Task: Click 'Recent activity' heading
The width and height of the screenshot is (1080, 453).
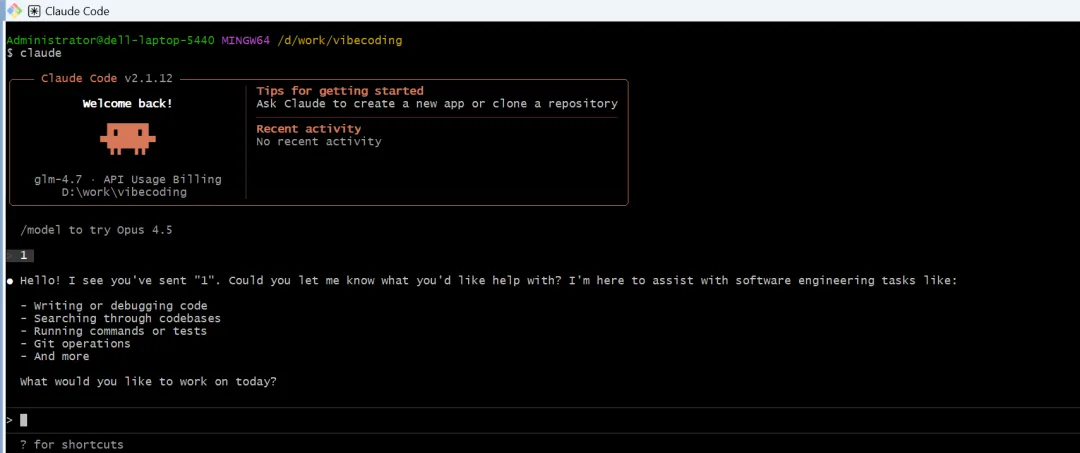Action: point(309,129)
